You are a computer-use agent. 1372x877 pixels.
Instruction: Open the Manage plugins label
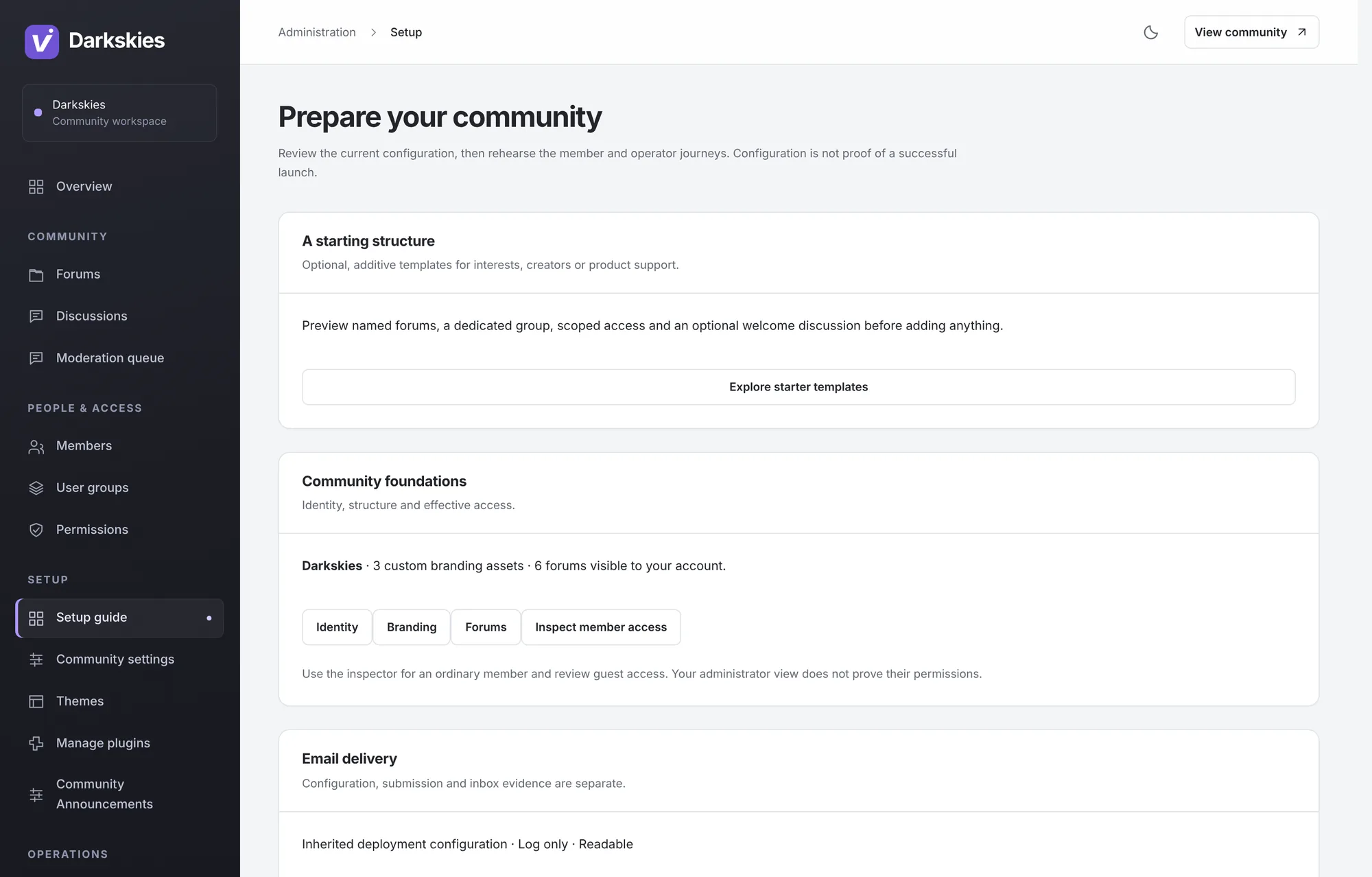click(x=103, y=743)
